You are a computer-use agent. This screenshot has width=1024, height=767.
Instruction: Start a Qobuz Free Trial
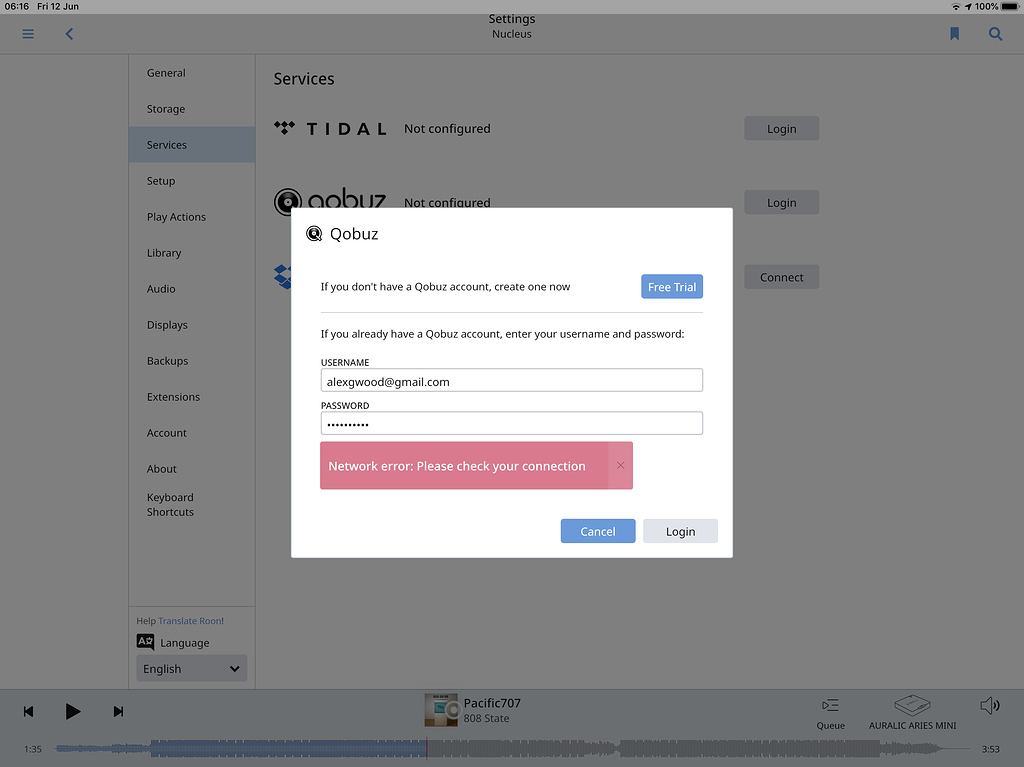pos(671,286)
